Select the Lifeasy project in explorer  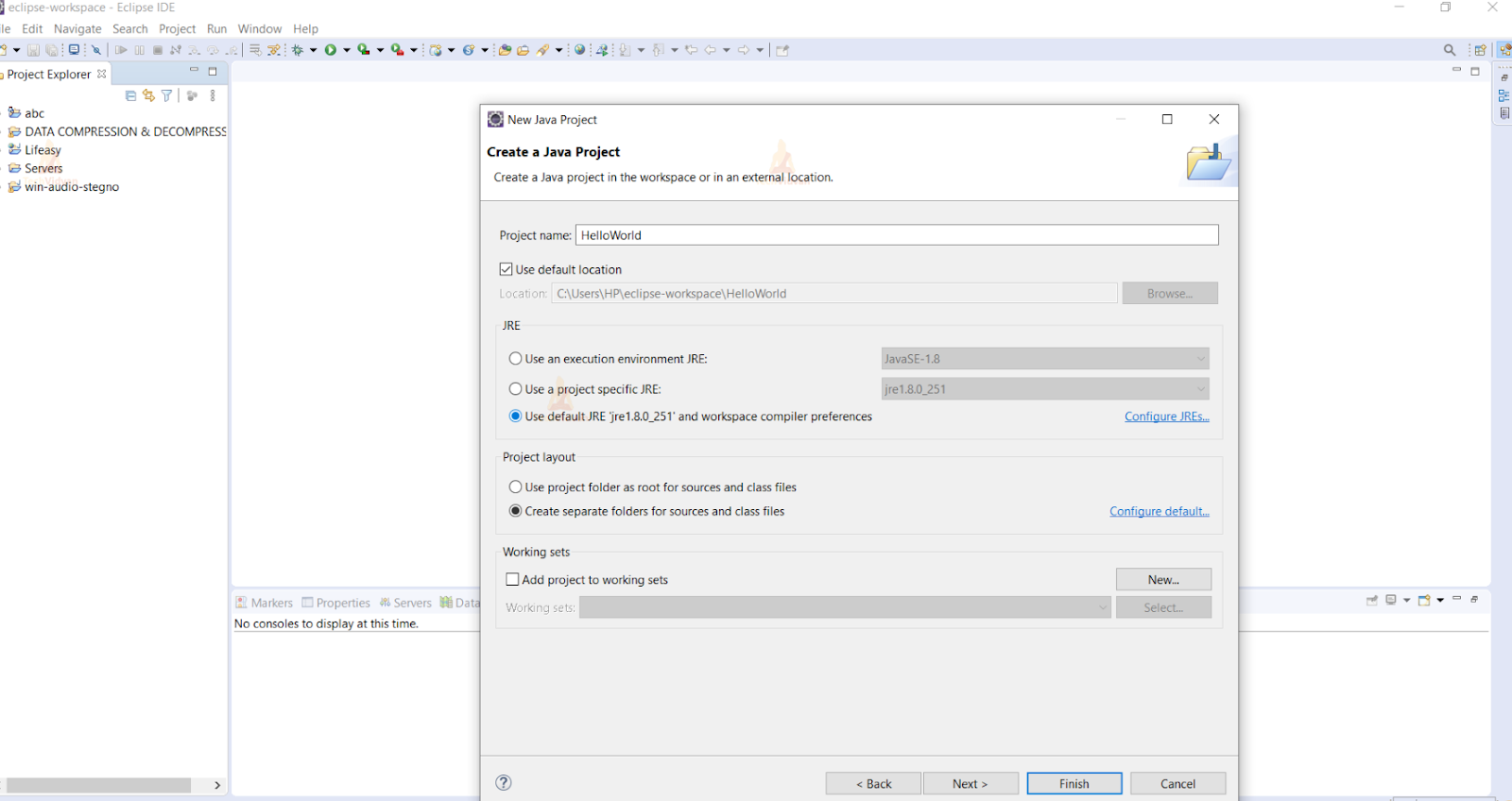click(x=35, y=150)
